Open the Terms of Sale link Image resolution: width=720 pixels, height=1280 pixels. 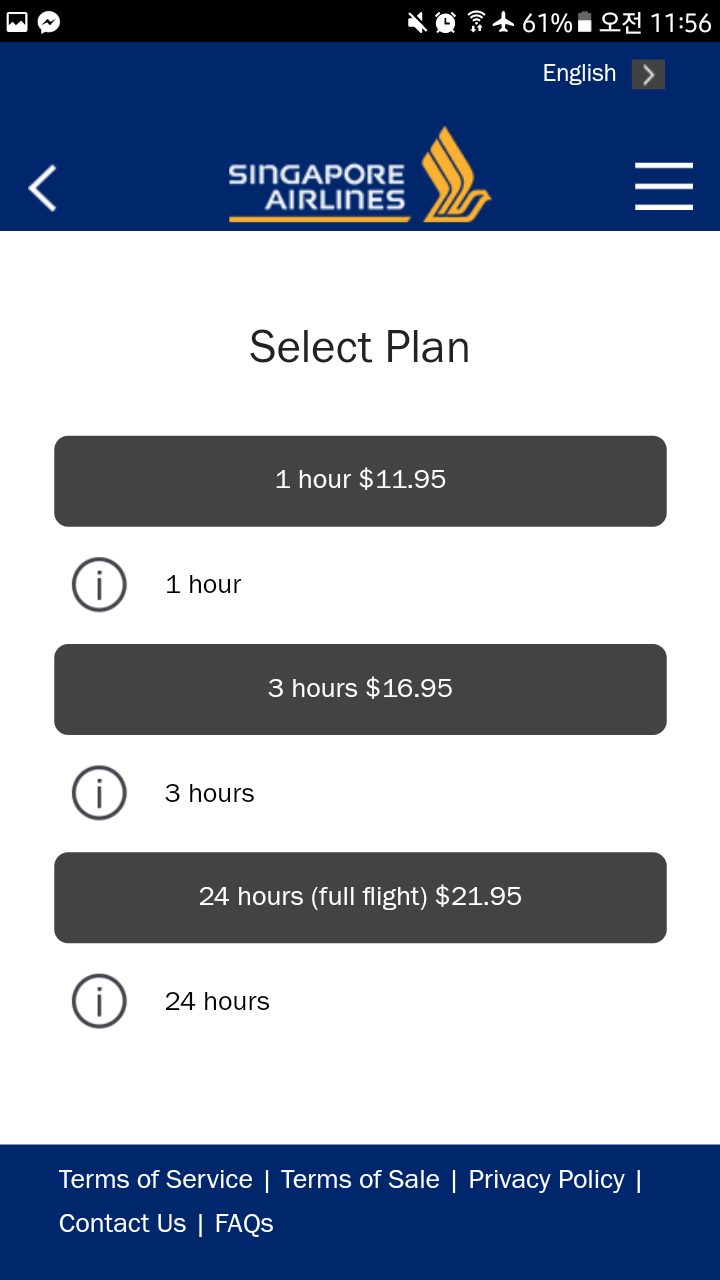(x=360, y=1179)
